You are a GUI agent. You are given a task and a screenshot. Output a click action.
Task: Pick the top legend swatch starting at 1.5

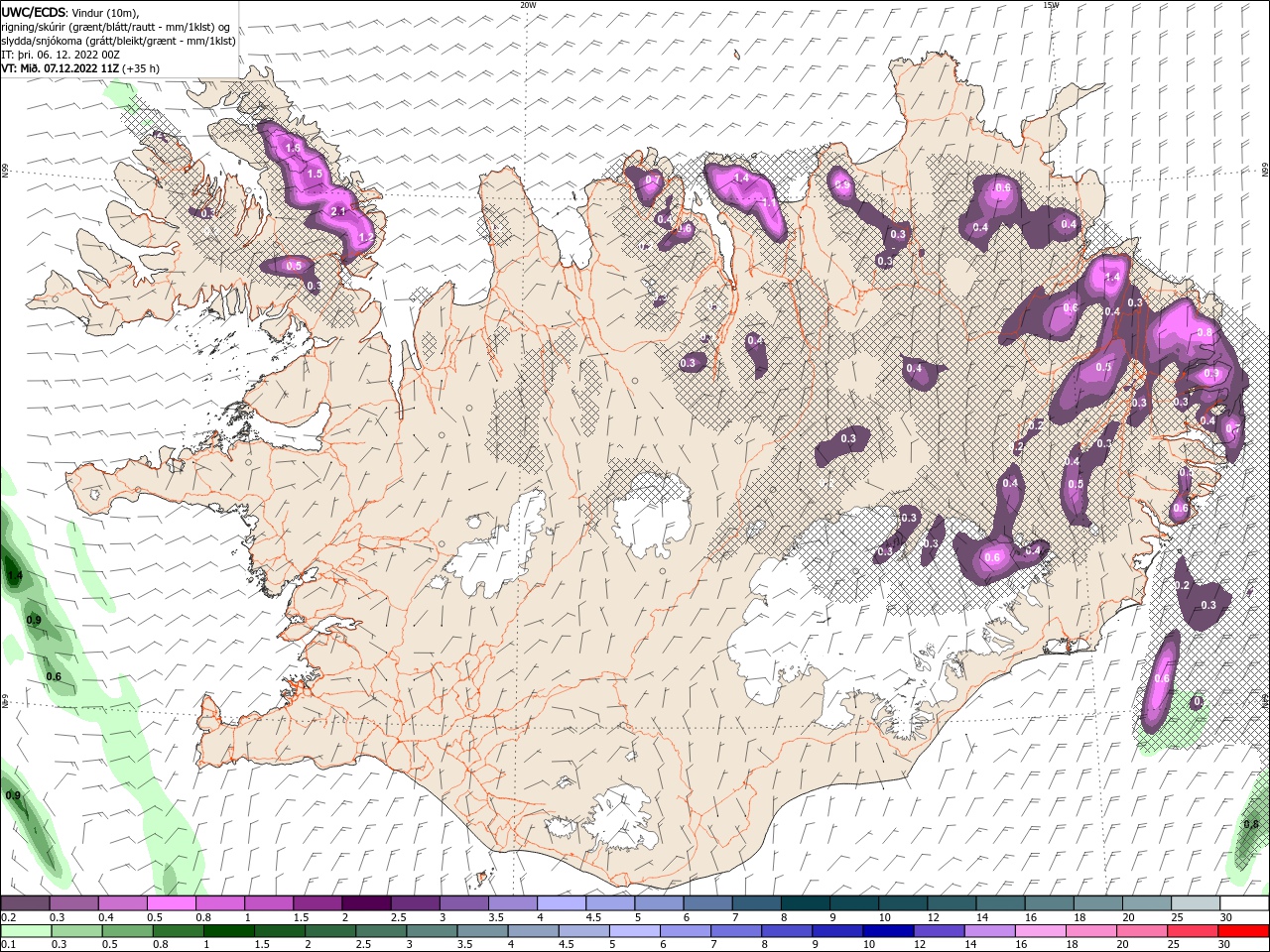coord(317,903)
